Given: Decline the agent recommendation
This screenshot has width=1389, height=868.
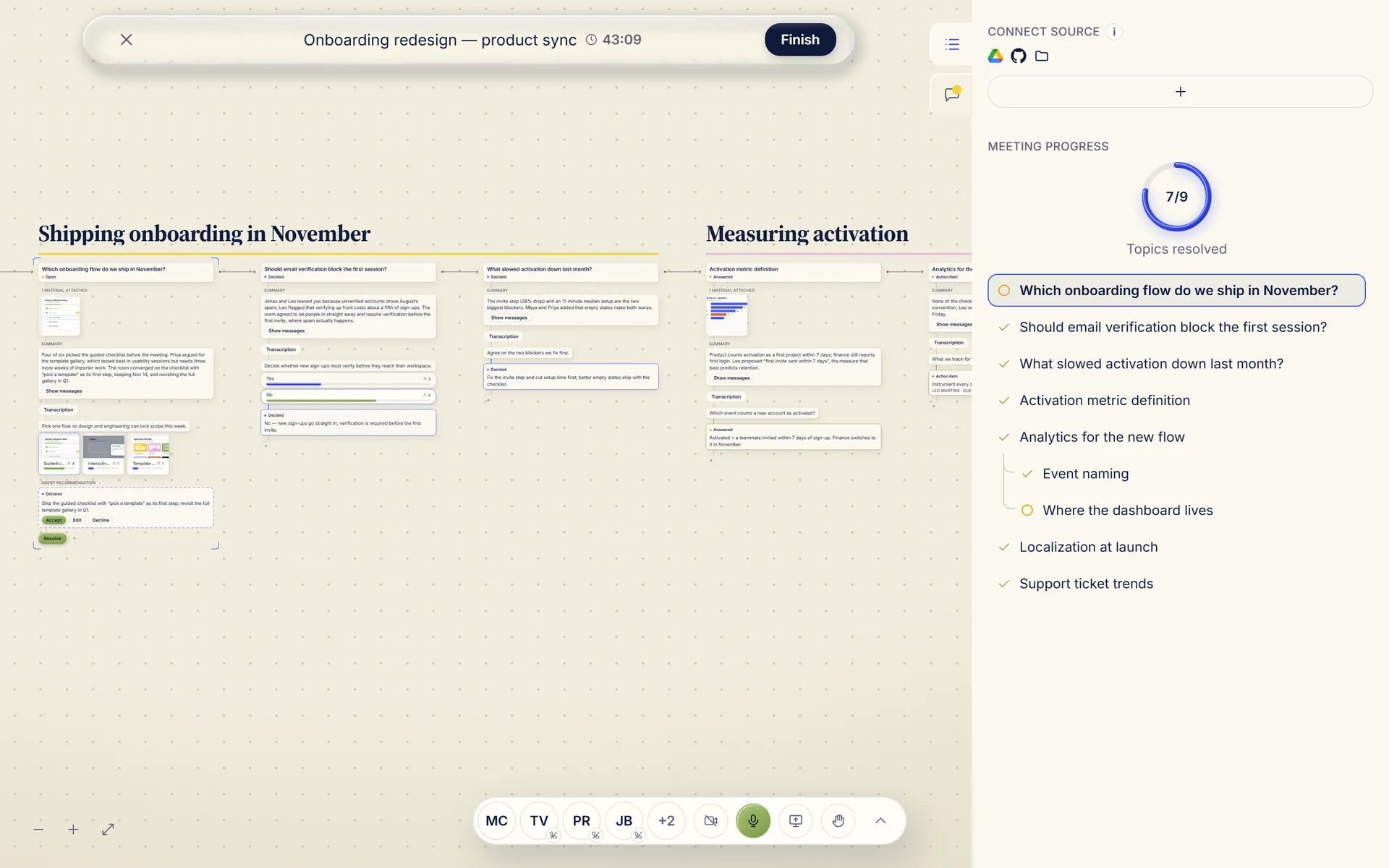Looking at the screenshot, I should pyautogui.click(x=101, y=521).
